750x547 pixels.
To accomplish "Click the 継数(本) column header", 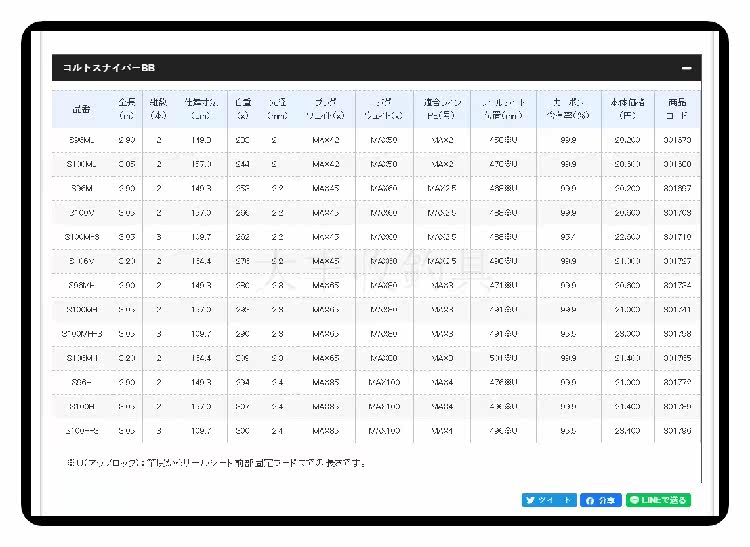I will (x=158, y=109).
